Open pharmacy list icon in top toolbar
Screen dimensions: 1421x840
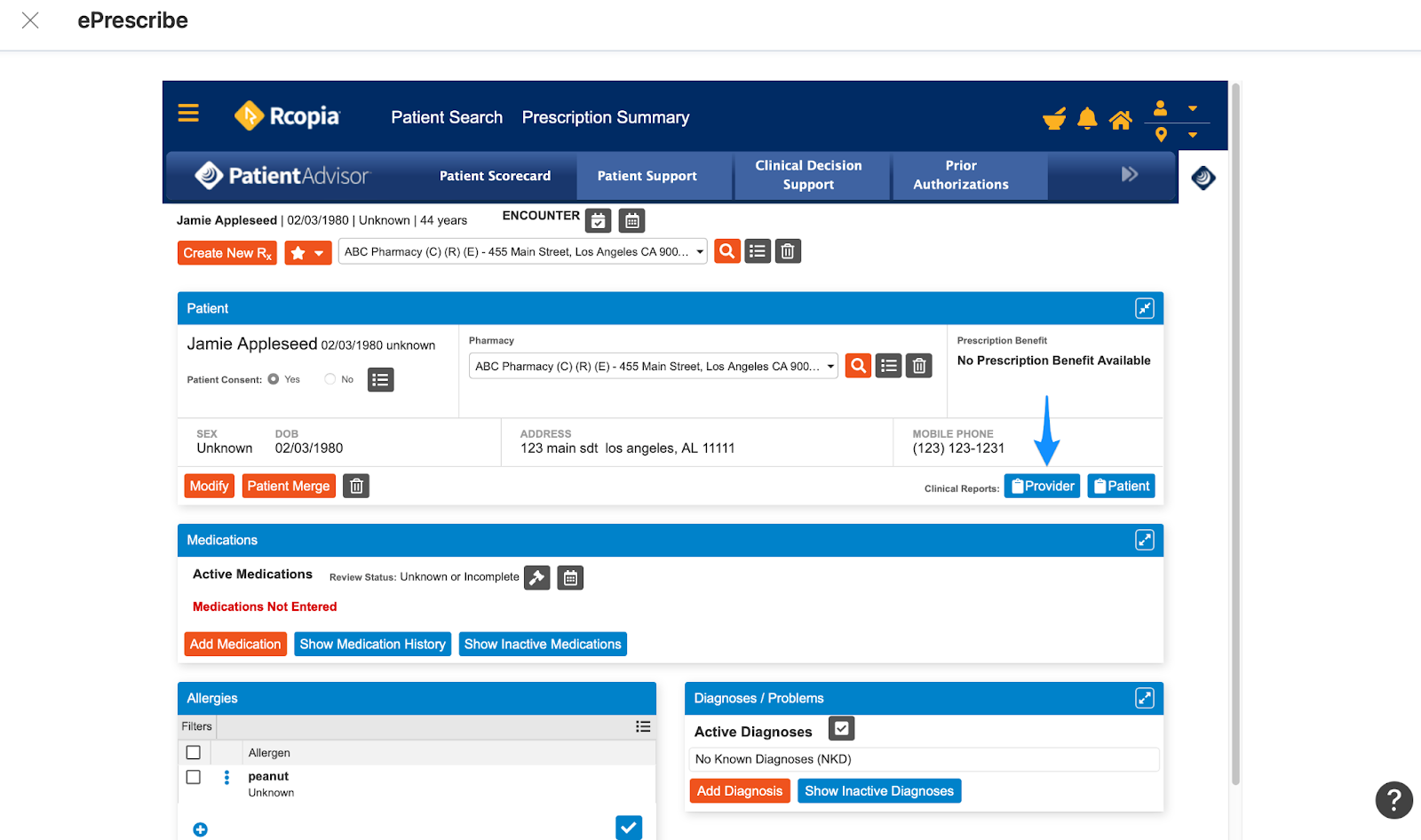[x=758, y=251]
